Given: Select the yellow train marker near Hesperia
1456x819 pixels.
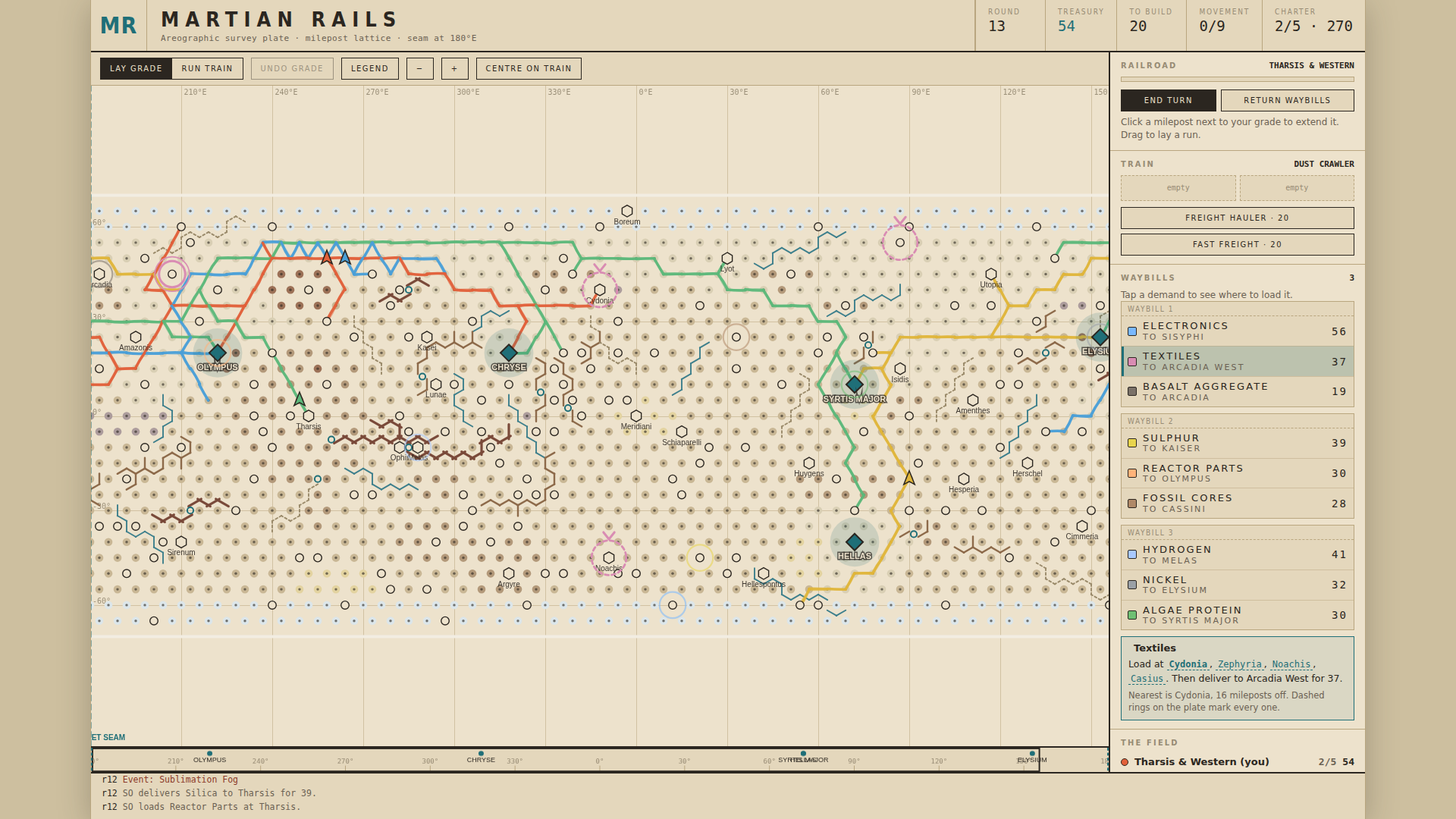Looking at the screenshot, I should click(x=909, y=478).
